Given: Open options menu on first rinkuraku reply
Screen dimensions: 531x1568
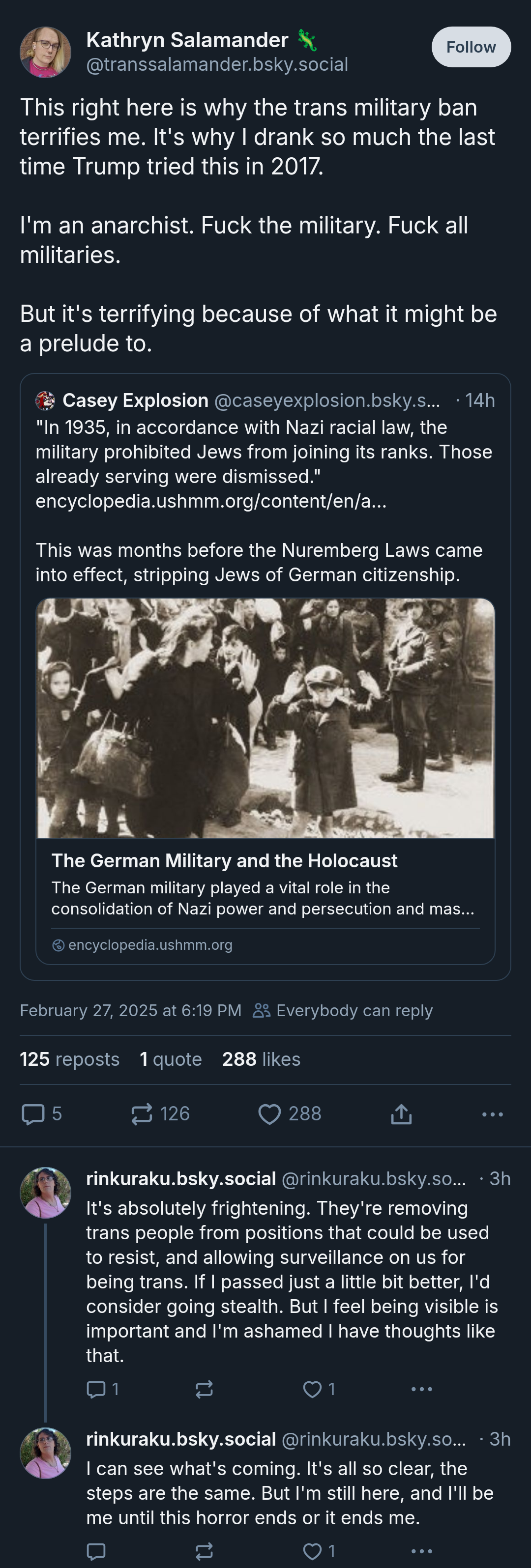Looking at the screenshot, I should (x=422, y=1389).
